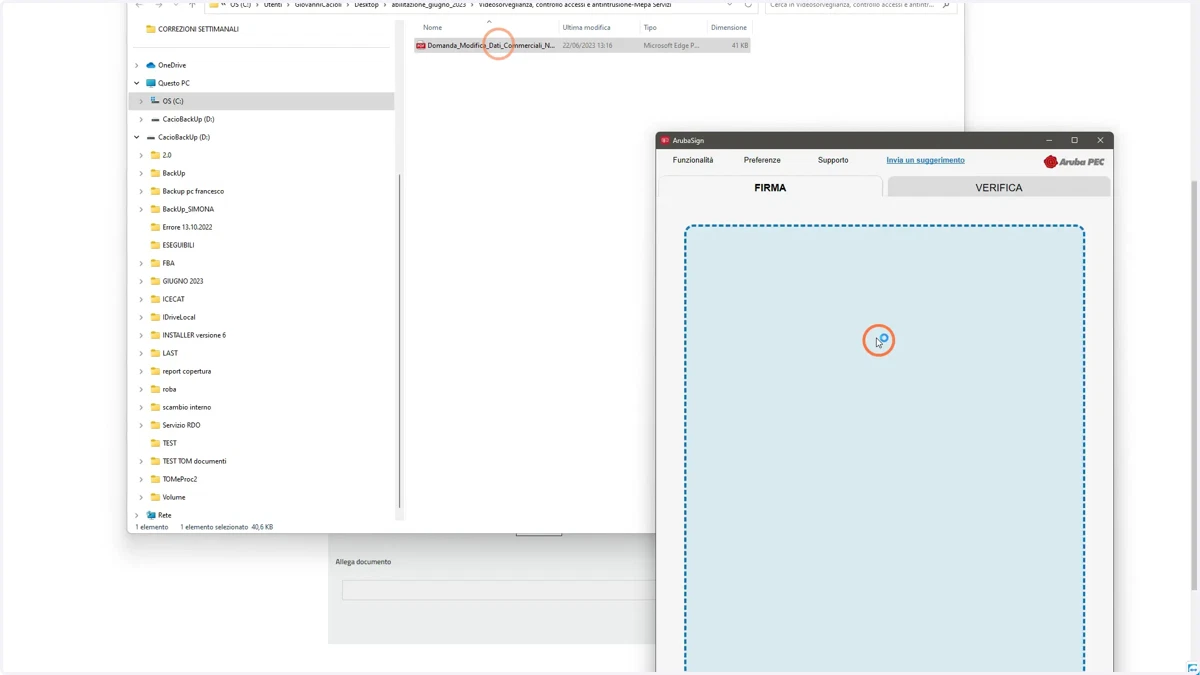Click the navigation pane vertical scrollbar
The height and width of the screenshot is (675, 1200).
tap(400, 340)
